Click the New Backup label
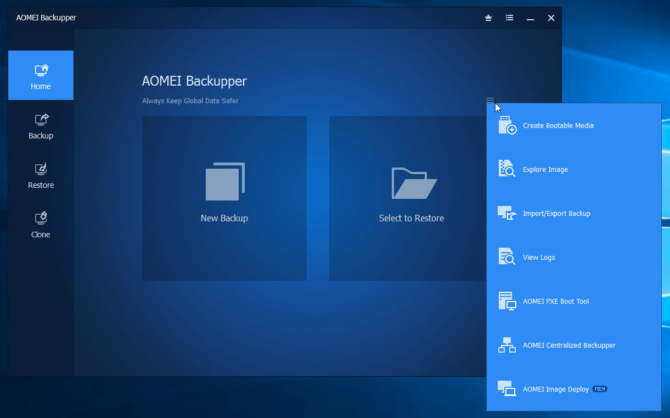This screenshot has width=670, height=418. click(224, 218)
